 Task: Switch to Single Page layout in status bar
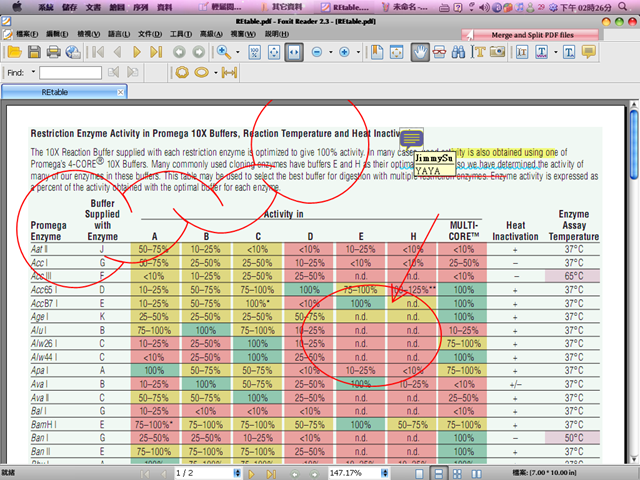[x=419, y=473]
